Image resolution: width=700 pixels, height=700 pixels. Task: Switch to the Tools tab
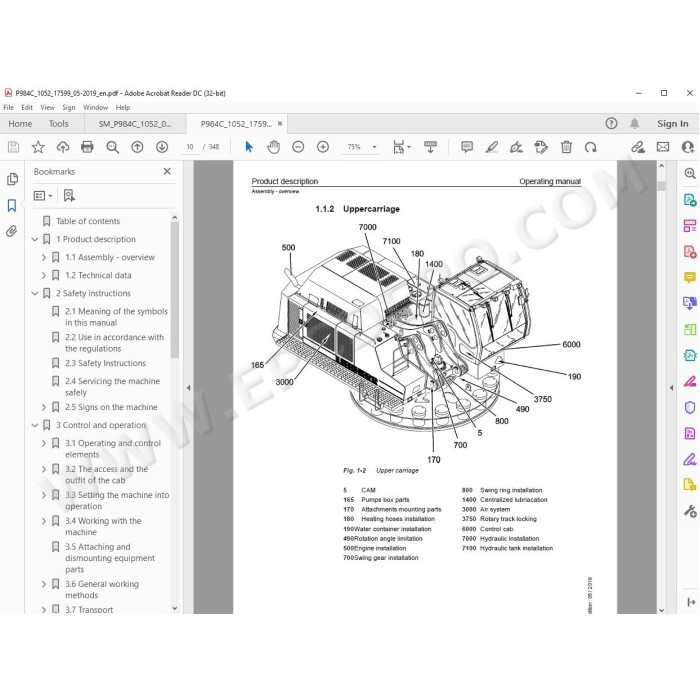(x=58, y=124)
